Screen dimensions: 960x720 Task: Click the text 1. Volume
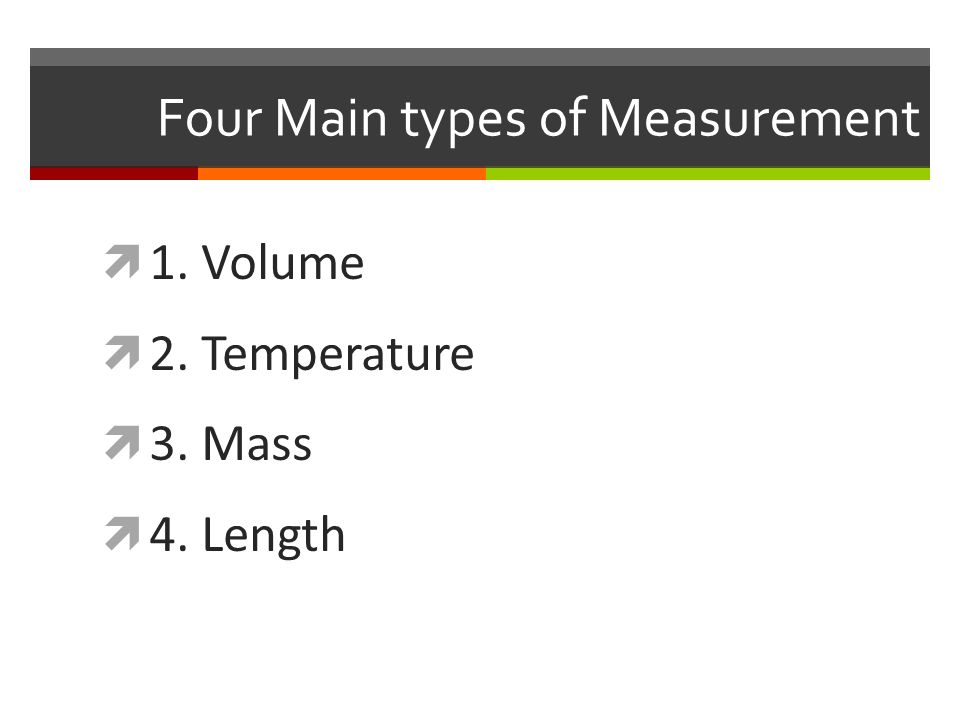(x=257, y=263)
